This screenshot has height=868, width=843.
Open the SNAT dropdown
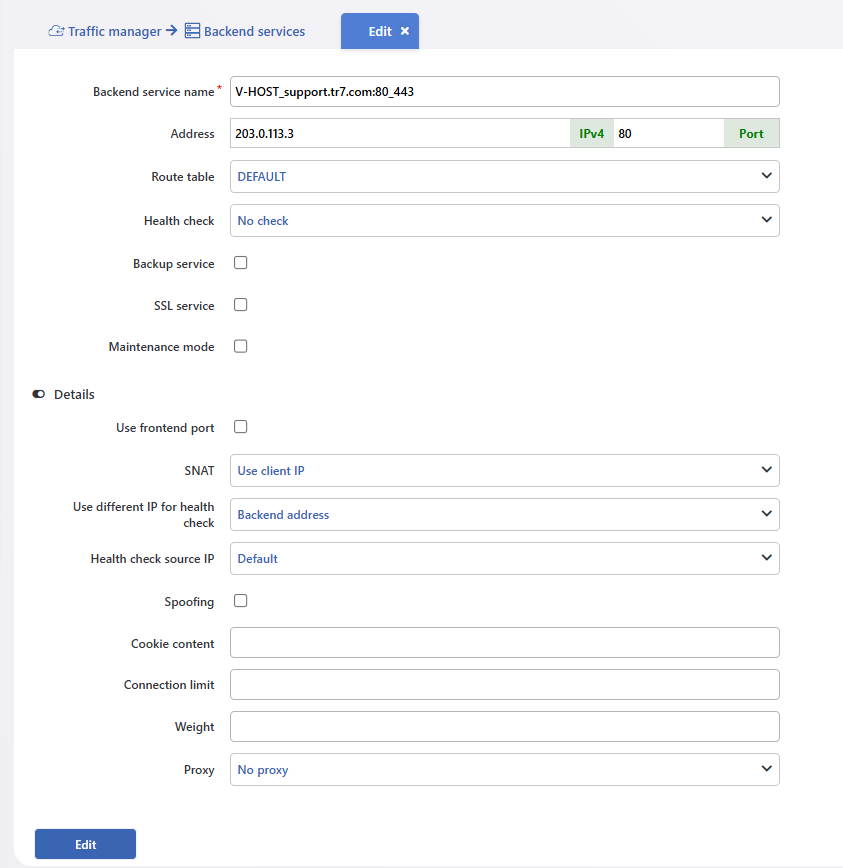505,471
